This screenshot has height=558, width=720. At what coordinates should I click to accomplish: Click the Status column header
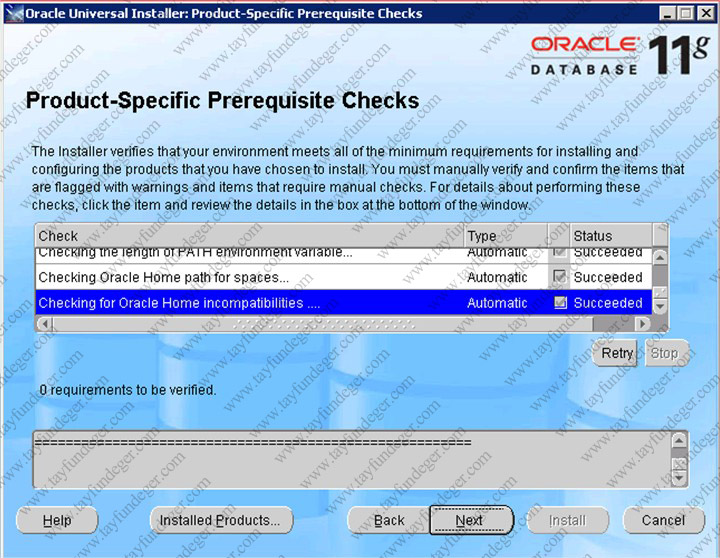click(611, 236)
